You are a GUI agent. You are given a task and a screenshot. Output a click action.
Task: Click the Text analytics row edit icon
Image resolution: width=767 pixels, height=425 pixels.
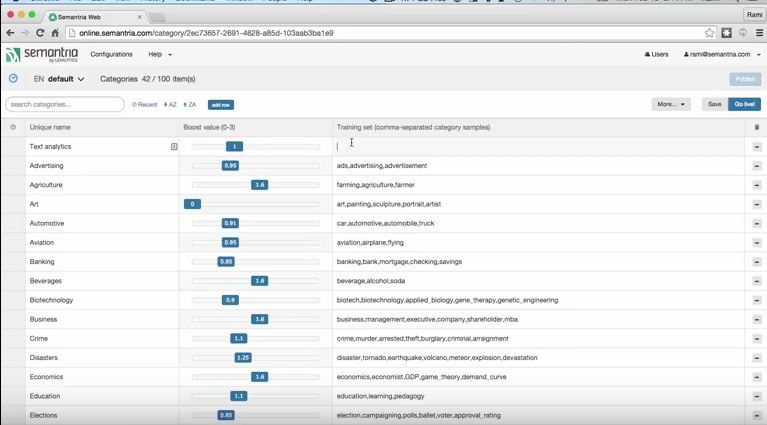(x=174, y=146)
